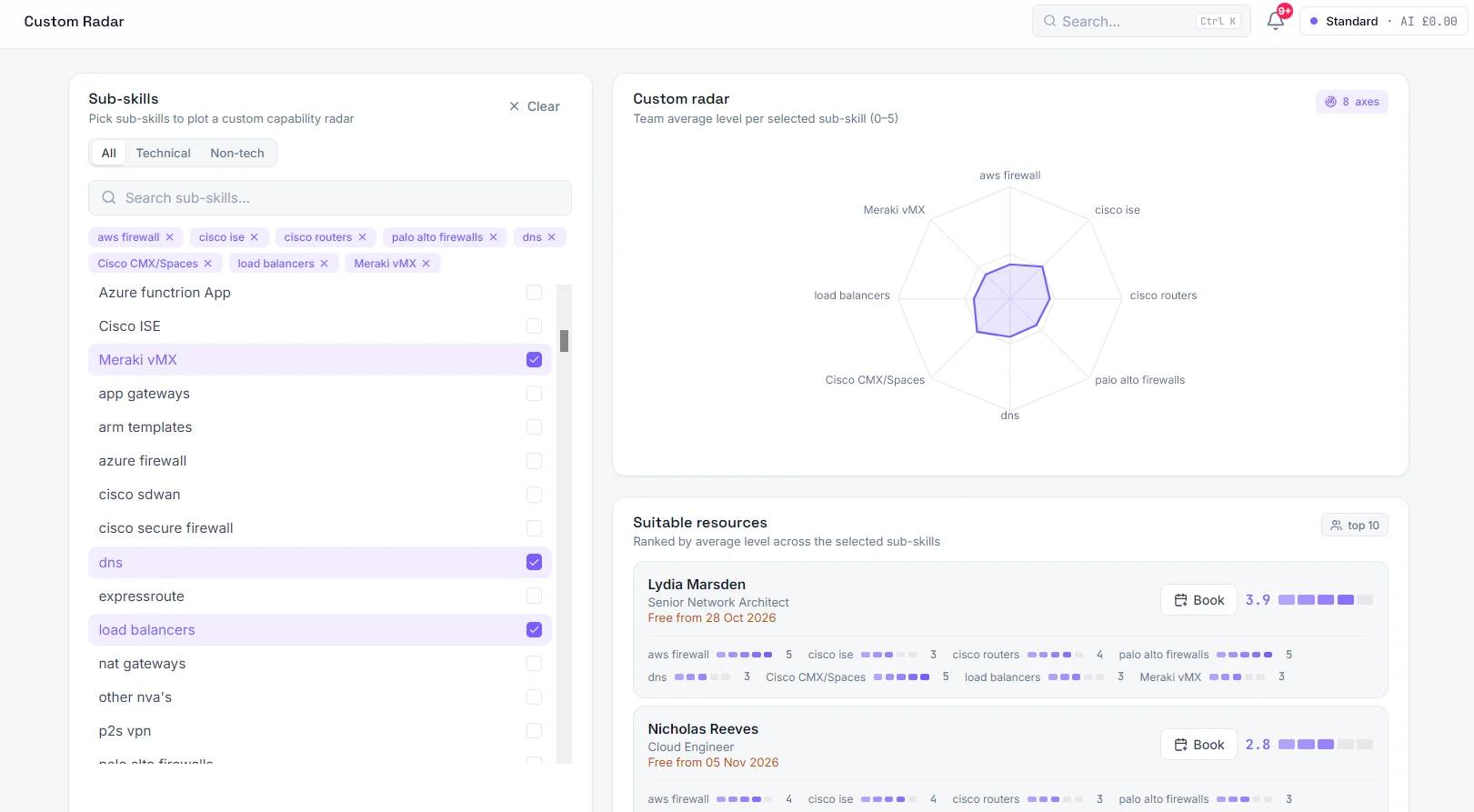
Task: Click the Free from 28 Oct 2026 text
Action: [712, 618]
